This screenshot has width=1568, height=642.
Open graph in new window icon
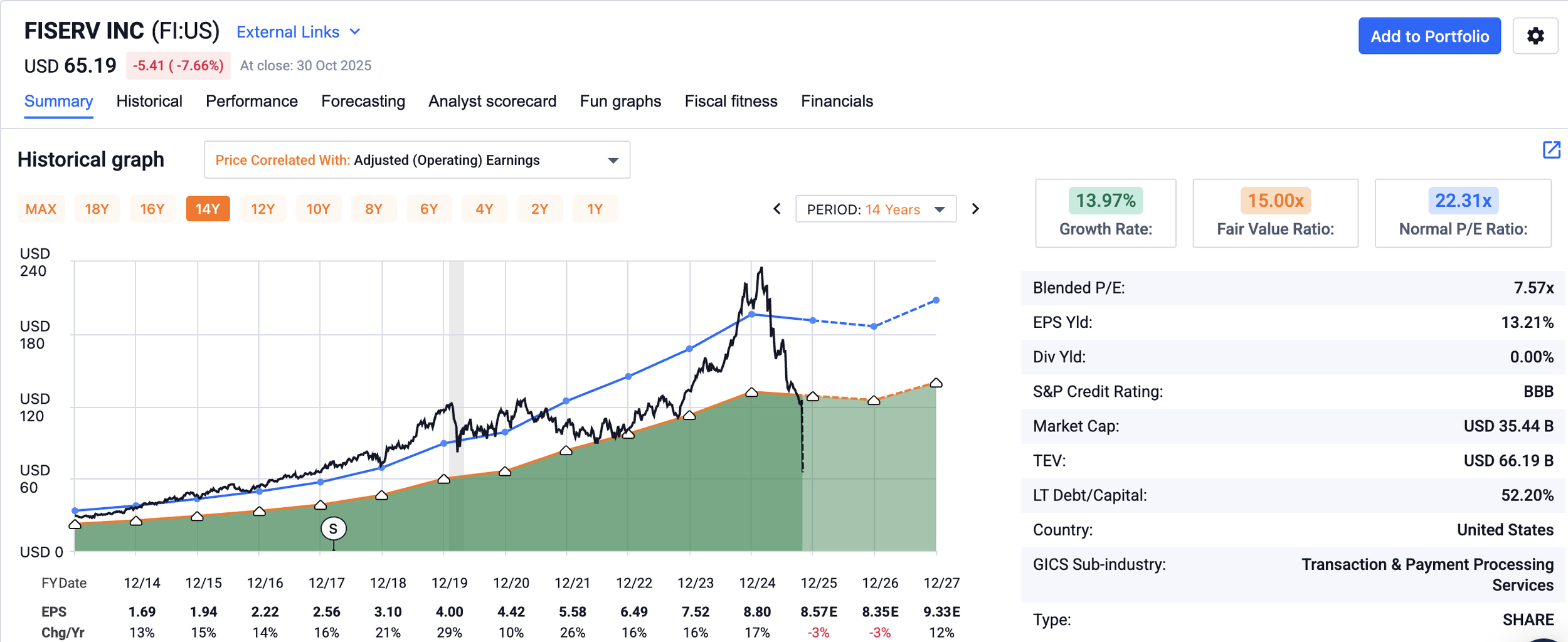pos(1551,150)
